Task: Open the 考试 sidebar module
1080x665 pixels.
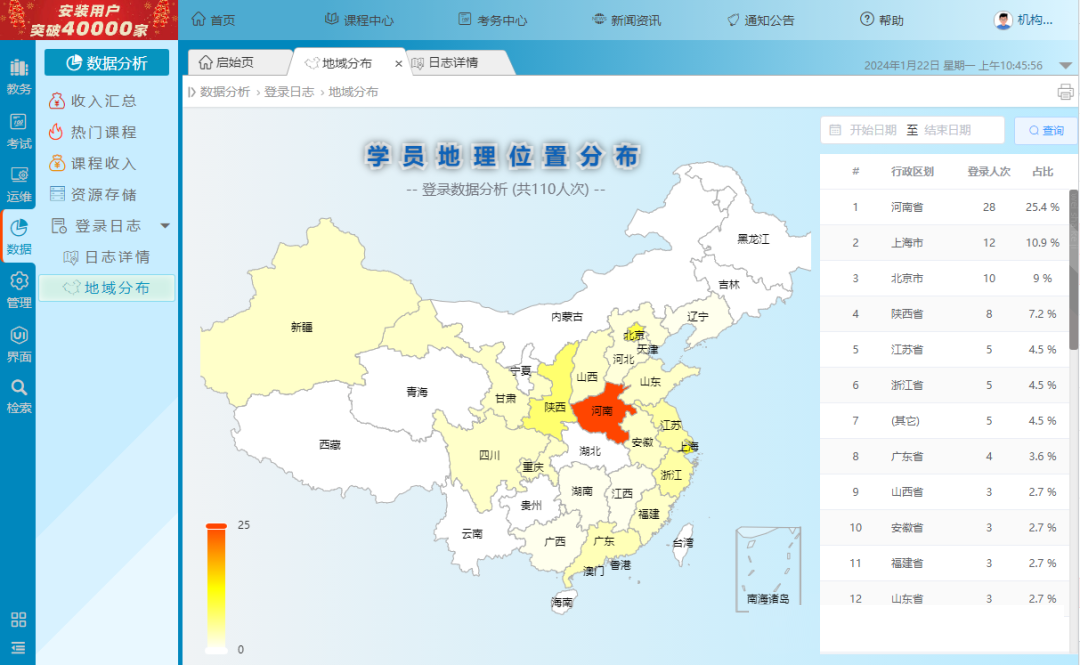Action: 18,131
